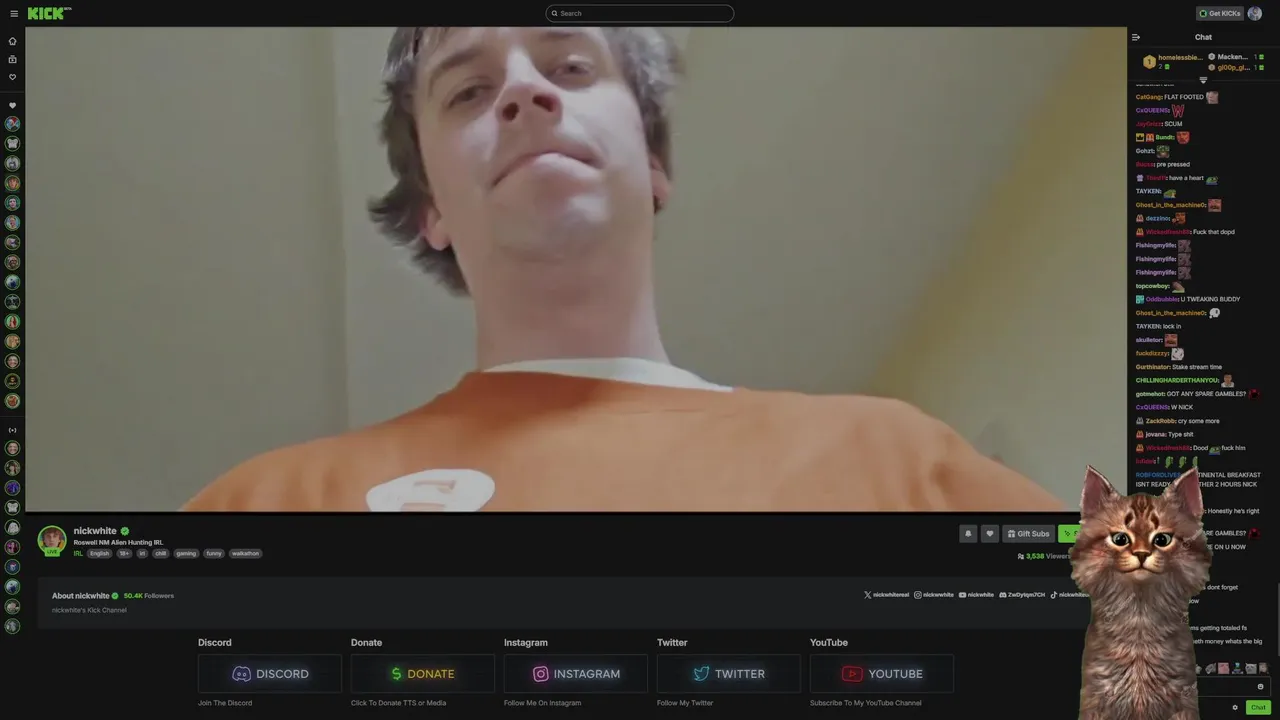This screenshot has height=720, width=1280.
Task: Click the nickwhite streamer avatar
Action: coord(52,540)
